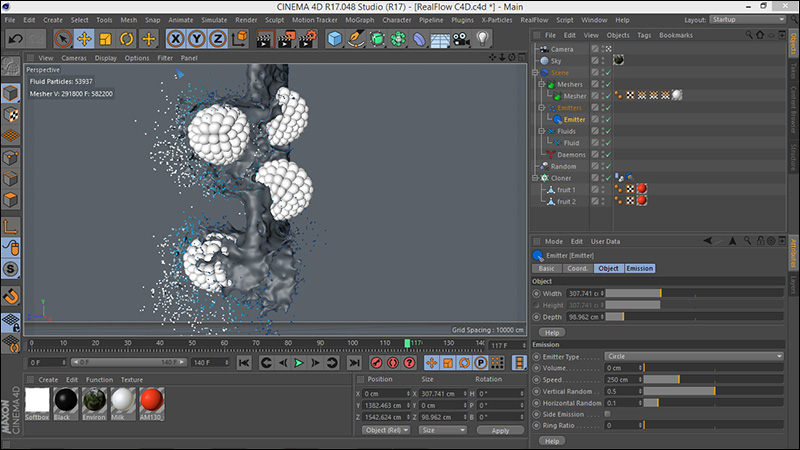Open the Layout Startup dropdown
Image resolution: width=800 pixels, height=450 pixels.
pyautogui.click(x=747, y=19)
